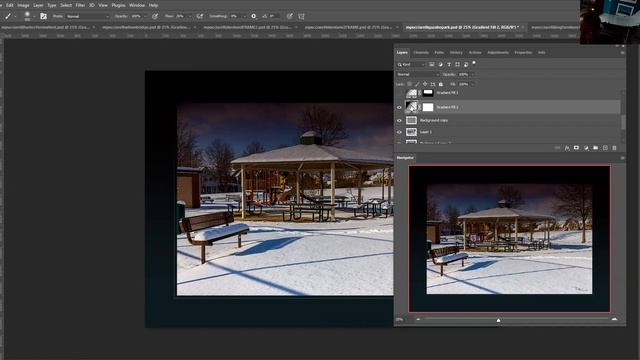Open smoothing options gear icon

[253, 16]
